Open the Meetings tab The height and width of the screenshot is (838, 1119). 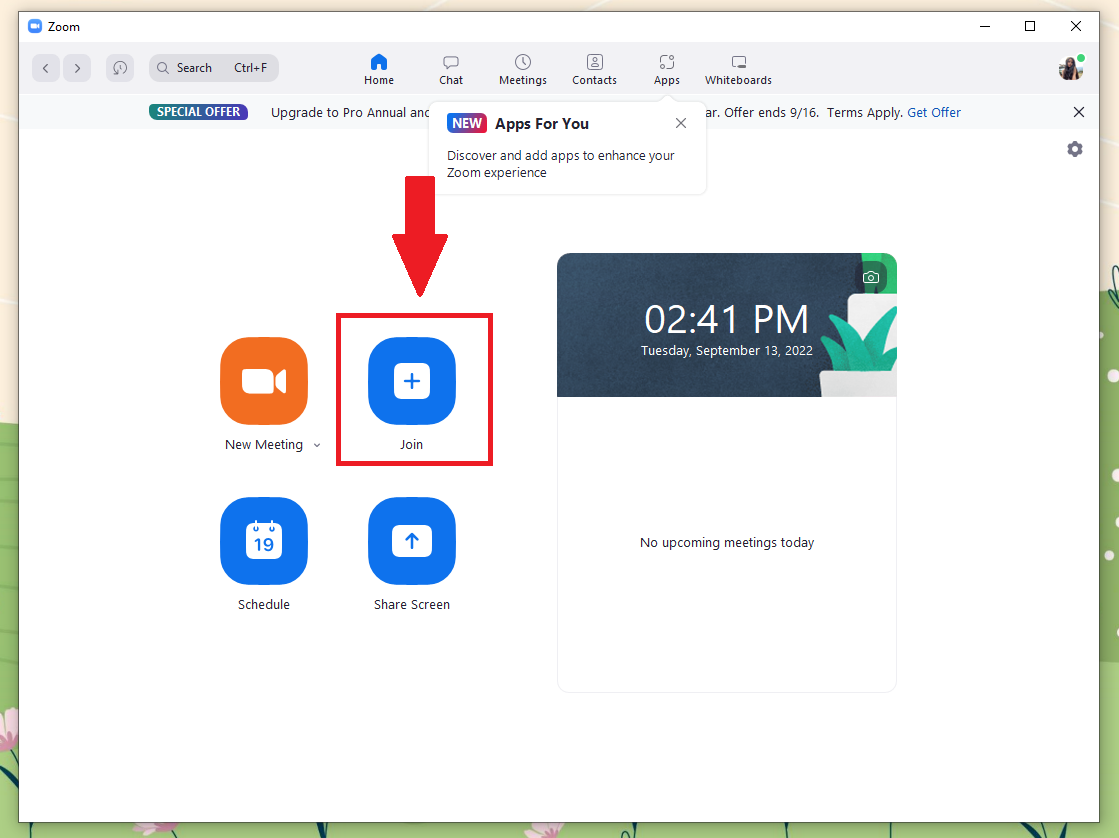[x=523, y=69]
